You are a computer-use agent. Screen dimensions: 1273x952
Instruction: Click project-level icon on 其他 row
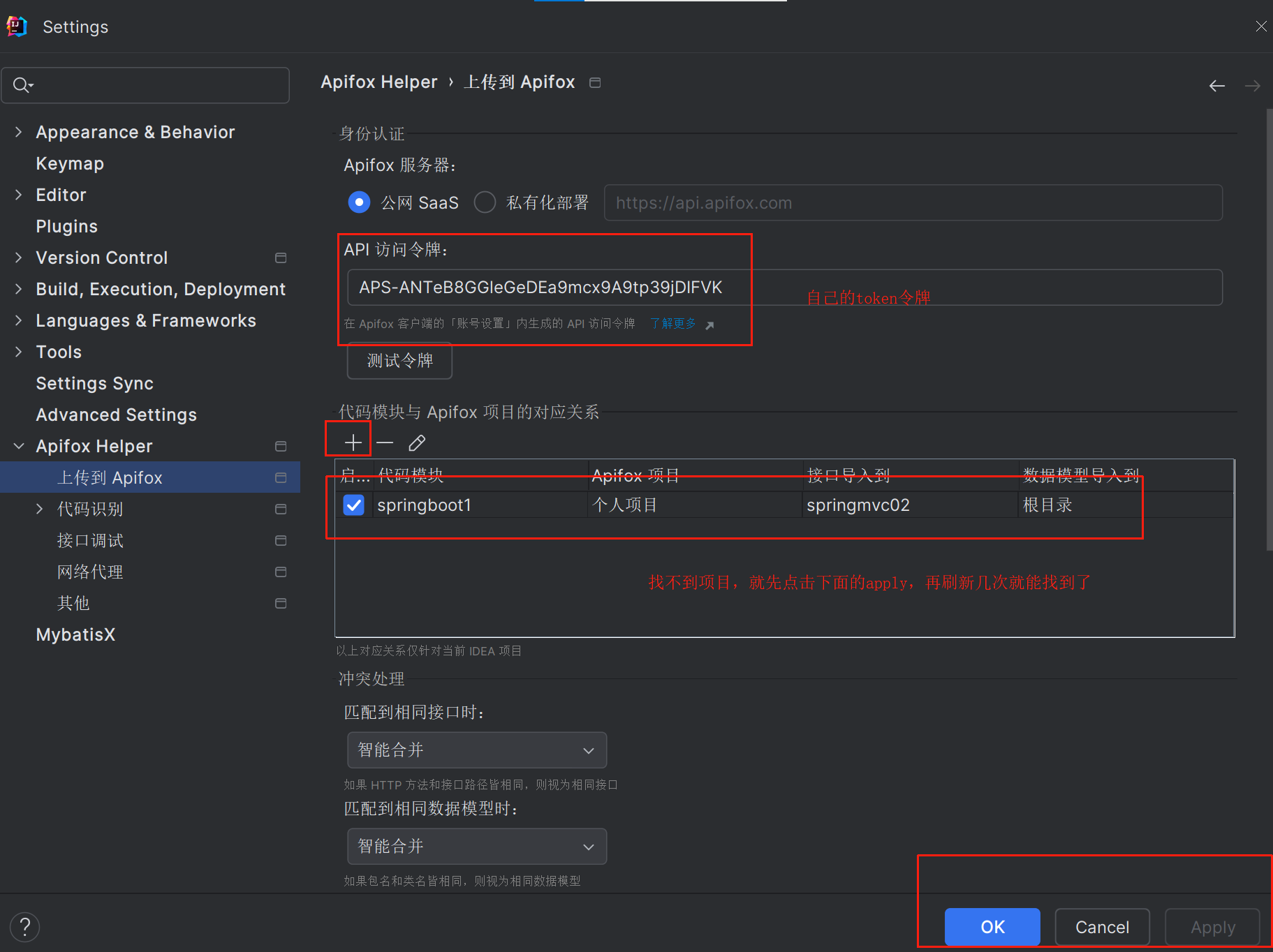pyautogui.click(x=281, y=603)
